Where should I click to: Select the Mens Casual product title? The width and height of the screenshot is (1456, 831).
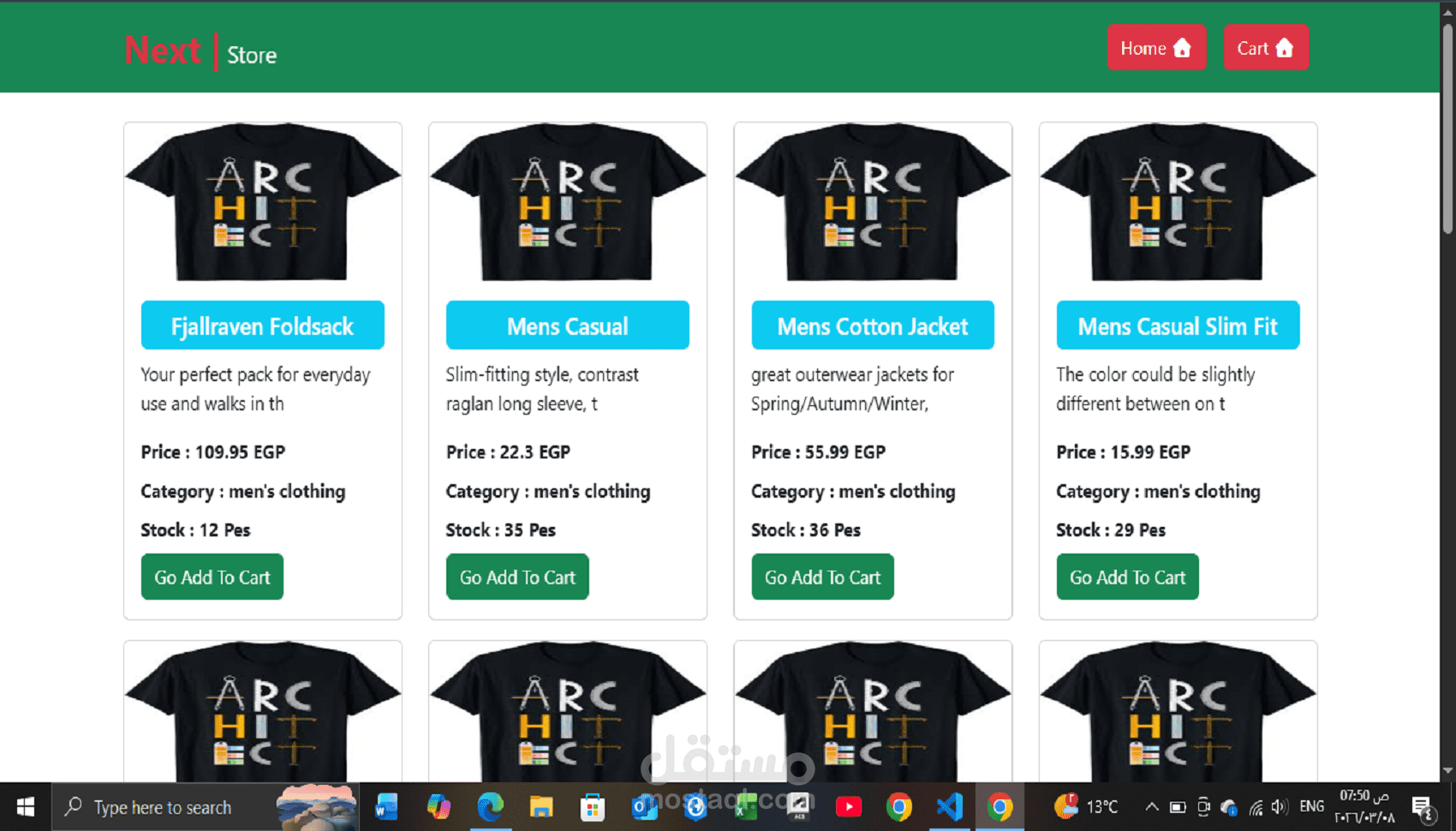click(x=567, y=326)
